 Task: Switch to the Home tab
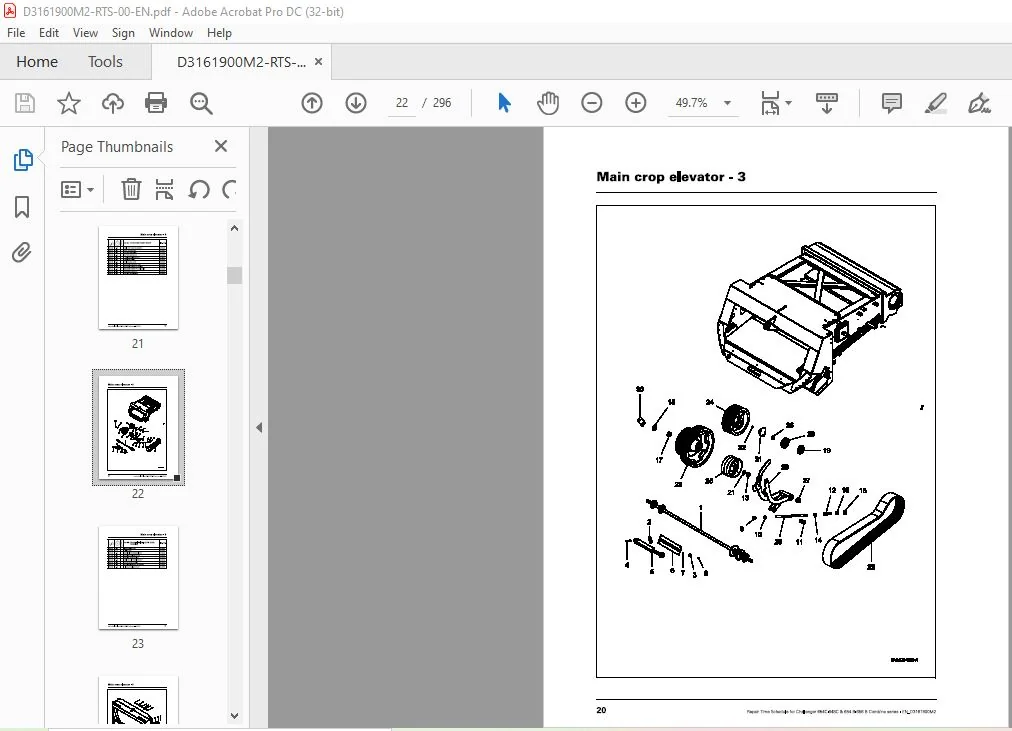point(37,62)
